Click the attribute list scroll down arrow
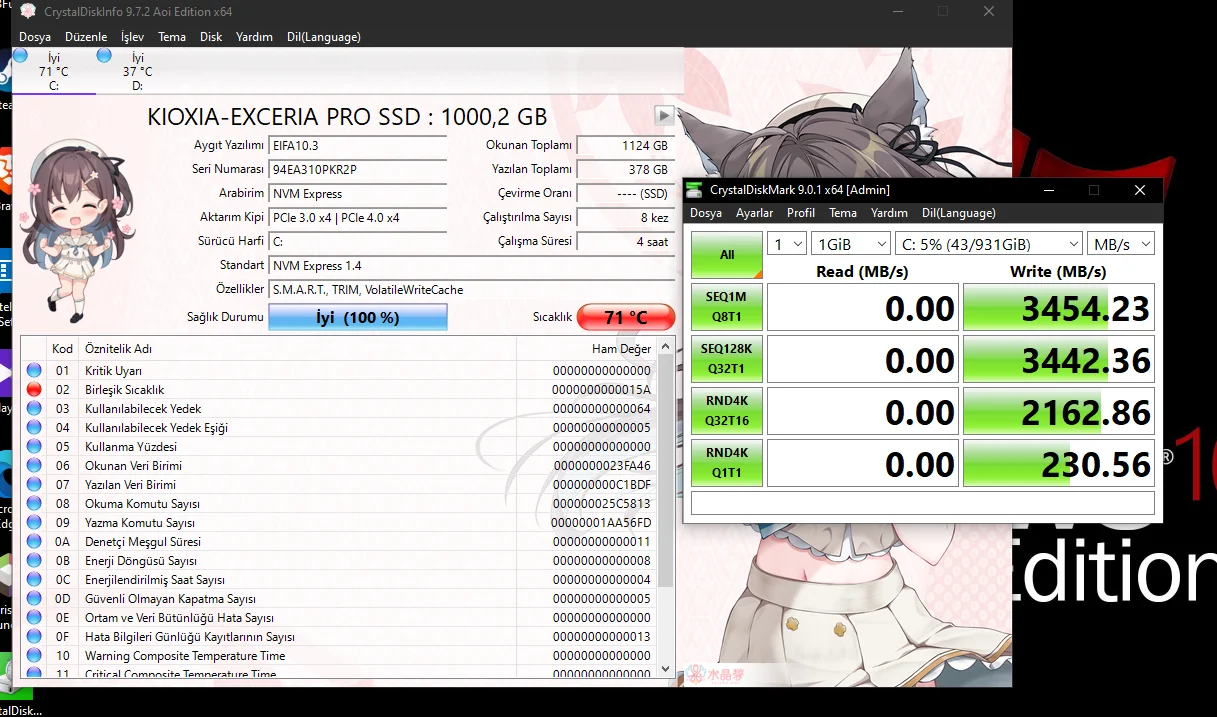This screenshot has height=717, width=1217. tap(666, 668)
